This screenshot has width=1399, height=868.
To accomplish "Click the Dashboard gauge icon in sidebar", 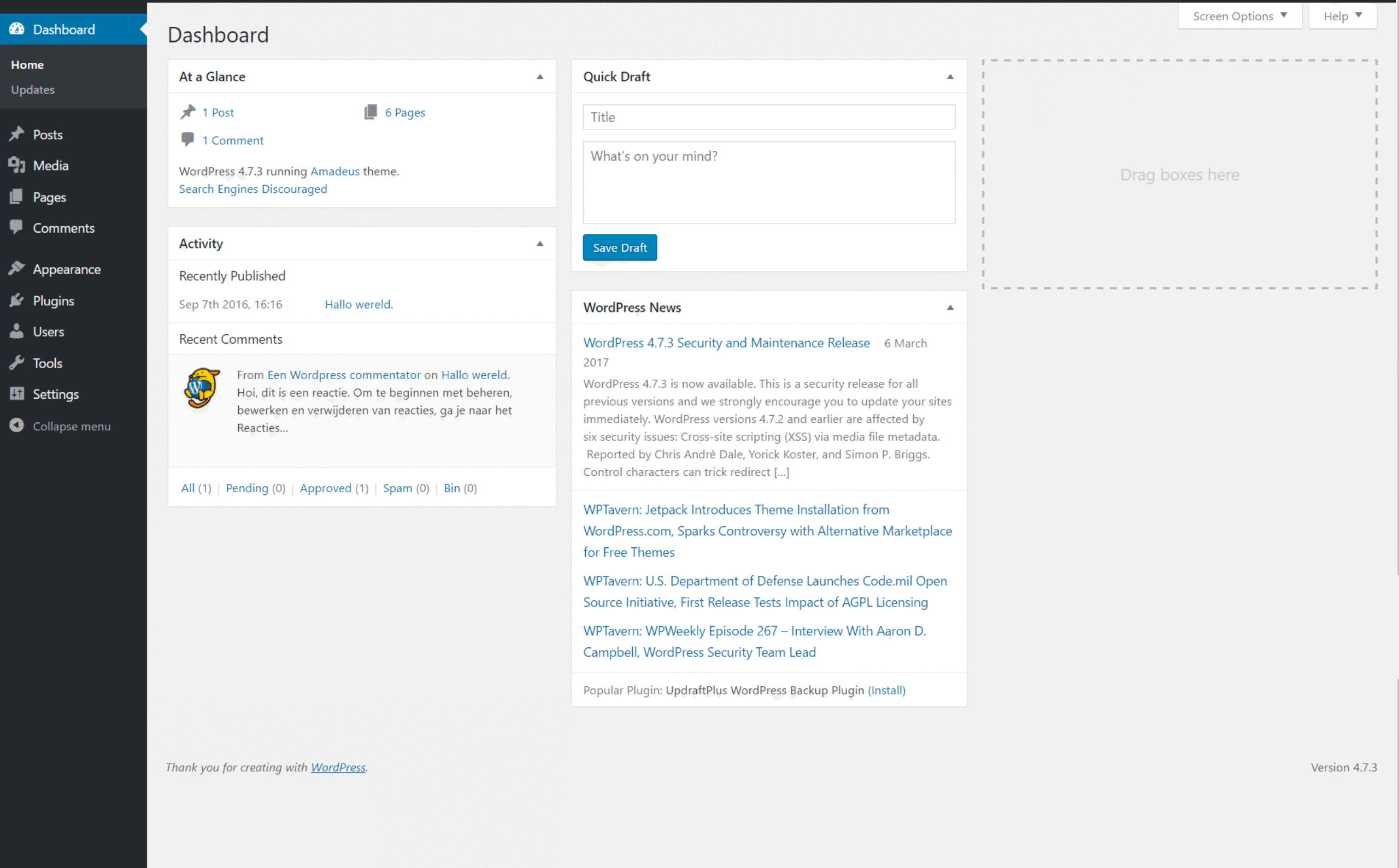I will point(16,29).
